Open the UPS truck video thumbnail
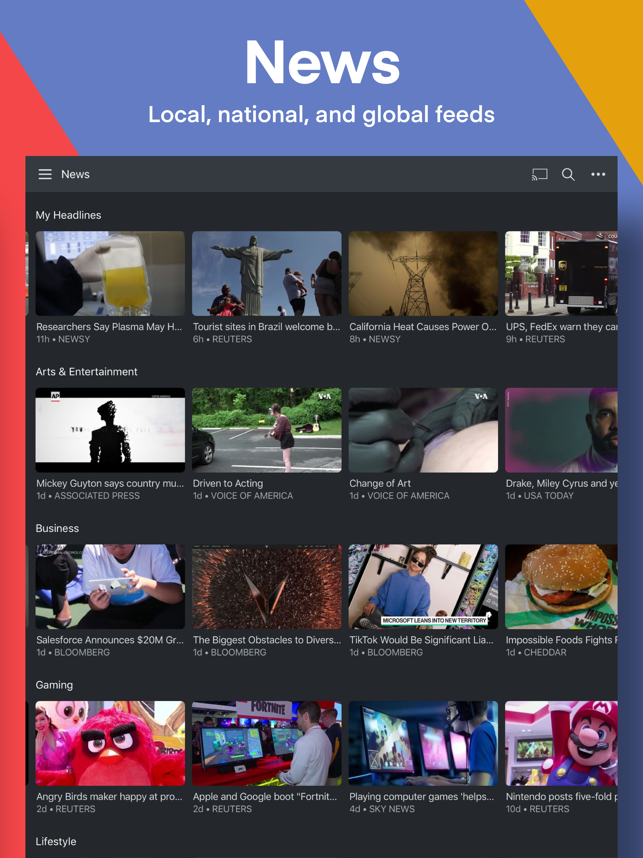The width and height of the screenshot is (643, 858). coord(561,273)
